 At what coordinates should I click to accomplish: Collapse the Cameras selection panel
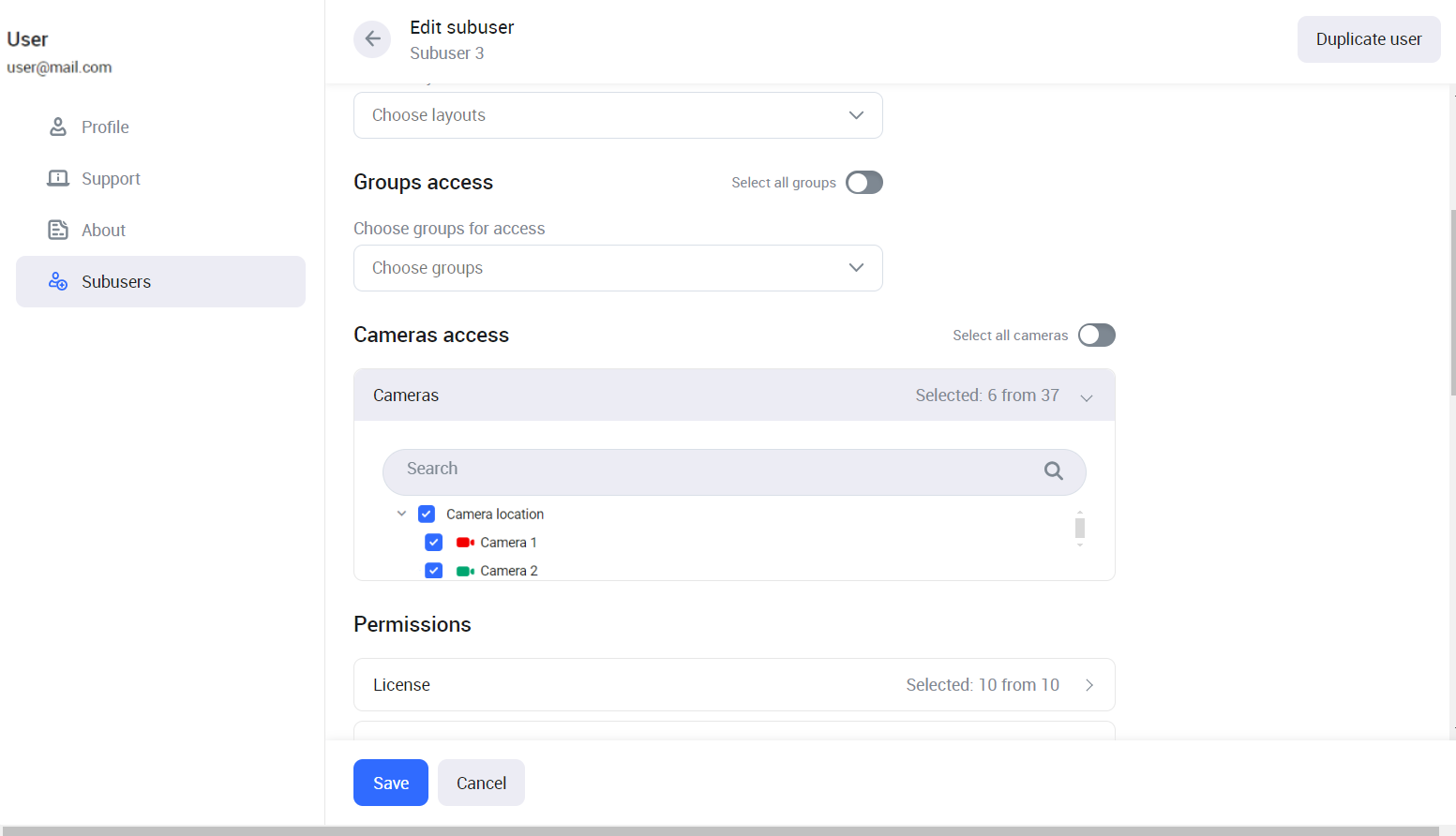coord(1087,396)
